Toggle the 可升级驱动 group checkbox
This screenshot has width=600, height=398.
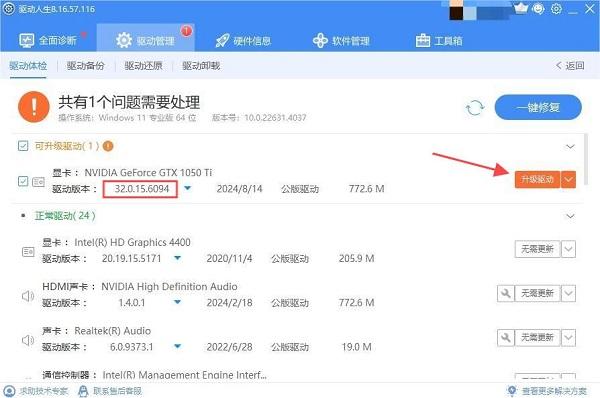click(23, 146)
